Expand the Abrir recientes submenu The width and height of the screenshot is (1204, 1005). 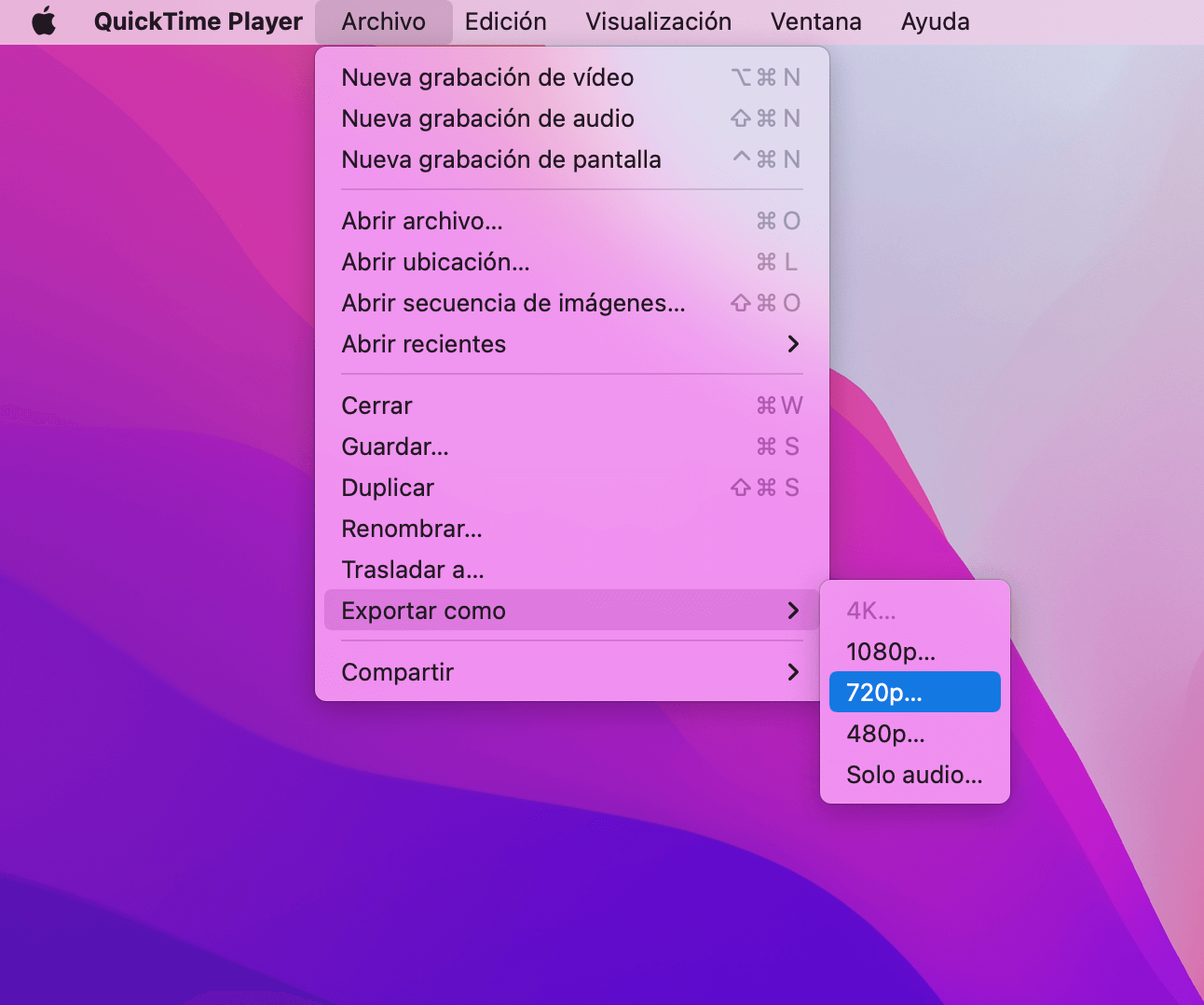click(424, 344)
